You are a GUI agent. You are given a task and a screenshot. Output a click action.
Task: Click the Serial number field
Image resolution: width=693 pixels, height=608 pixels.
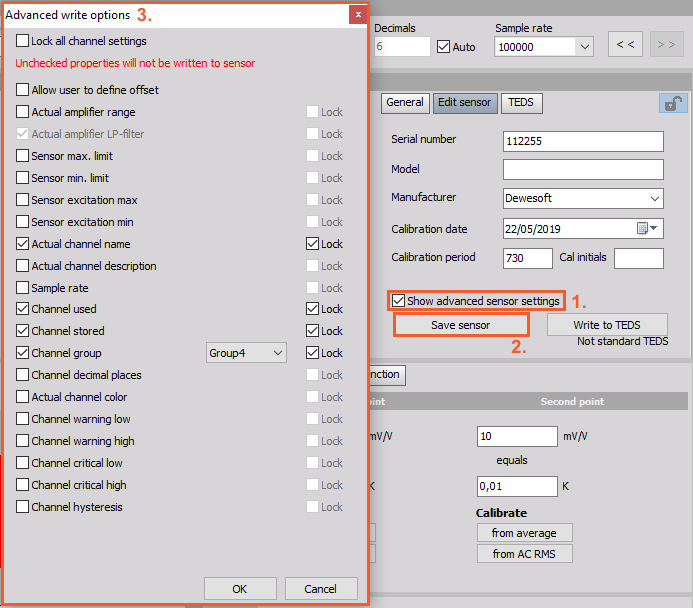pyautogui.click(x=583, y=141)
